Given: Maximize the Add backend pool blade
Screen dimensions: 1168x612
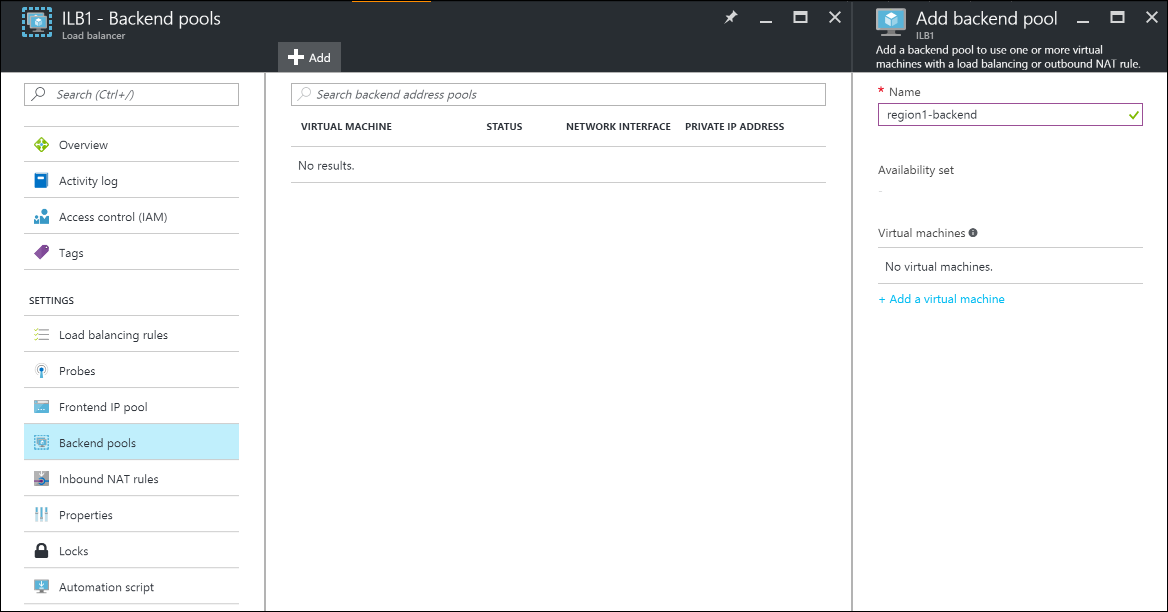Looking at the screenshot, I should tap(1118, 18).
